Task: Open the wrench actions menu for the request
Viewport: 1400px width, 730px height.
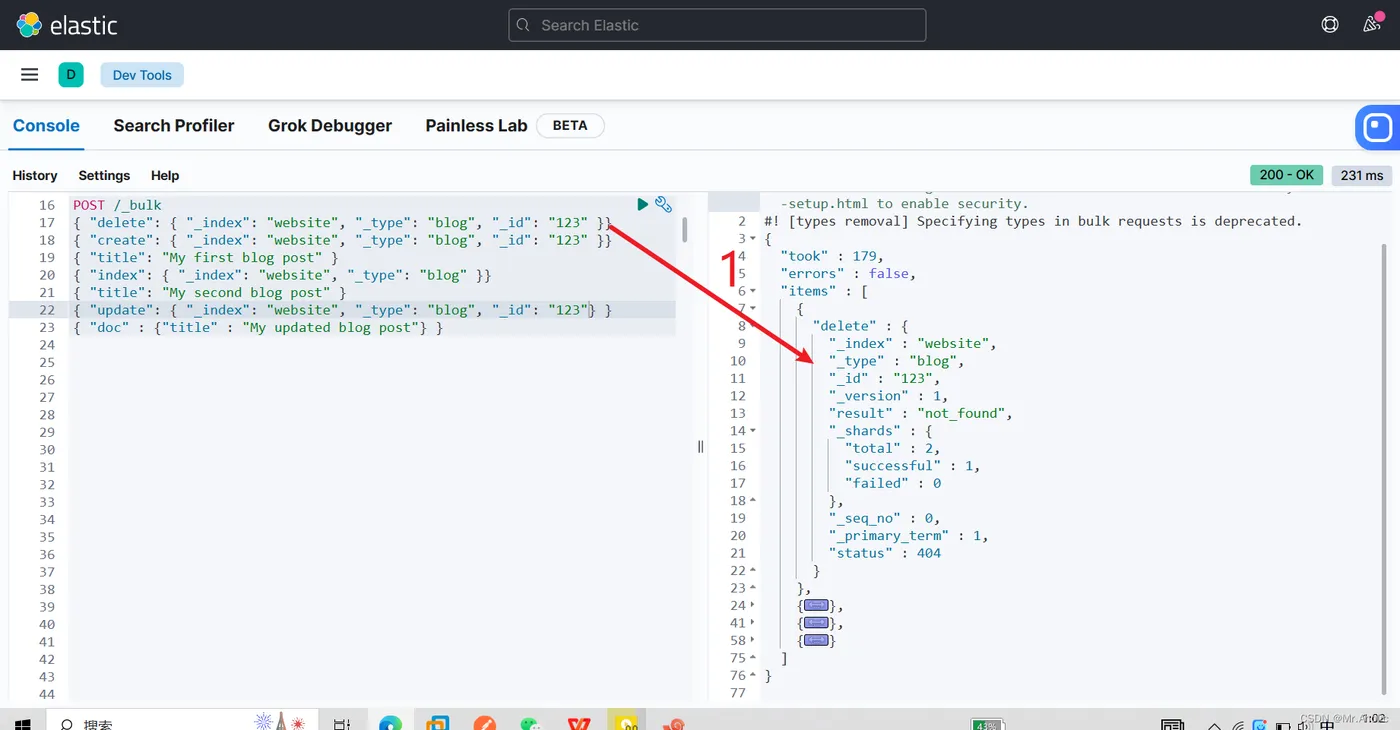Action: 663,204
